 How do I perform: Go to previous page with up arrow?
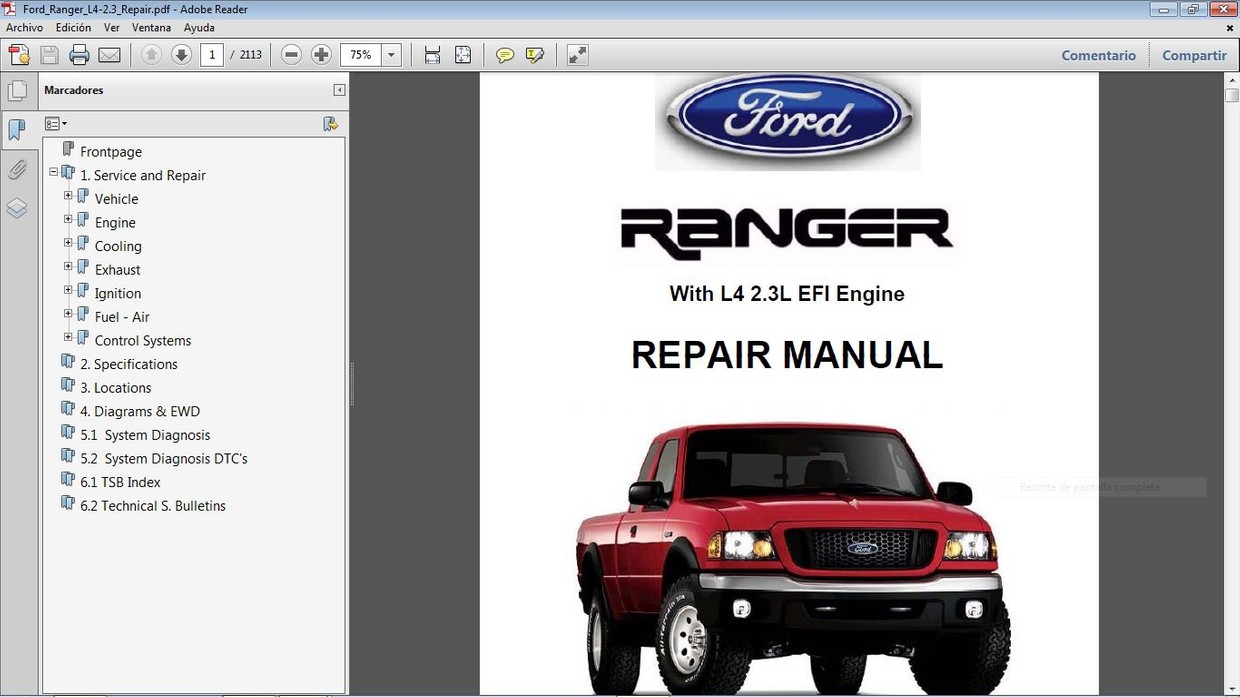[x=151, y=55]
